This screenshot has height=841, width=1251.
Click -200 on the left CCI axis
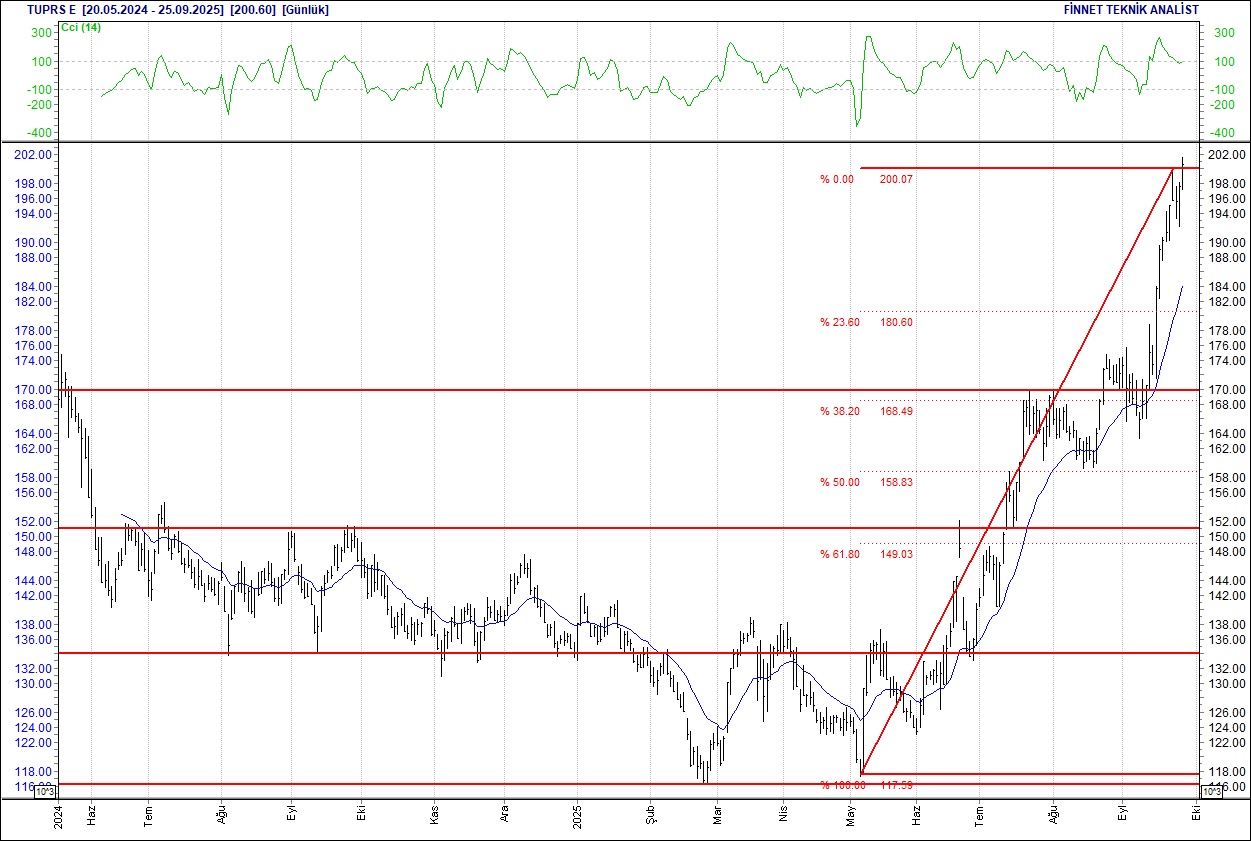click(x=39, y=104)
